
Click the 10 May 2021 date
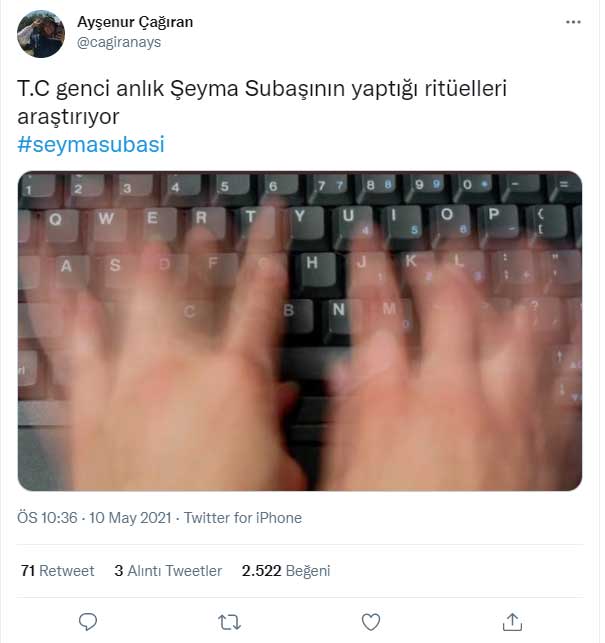130,518
